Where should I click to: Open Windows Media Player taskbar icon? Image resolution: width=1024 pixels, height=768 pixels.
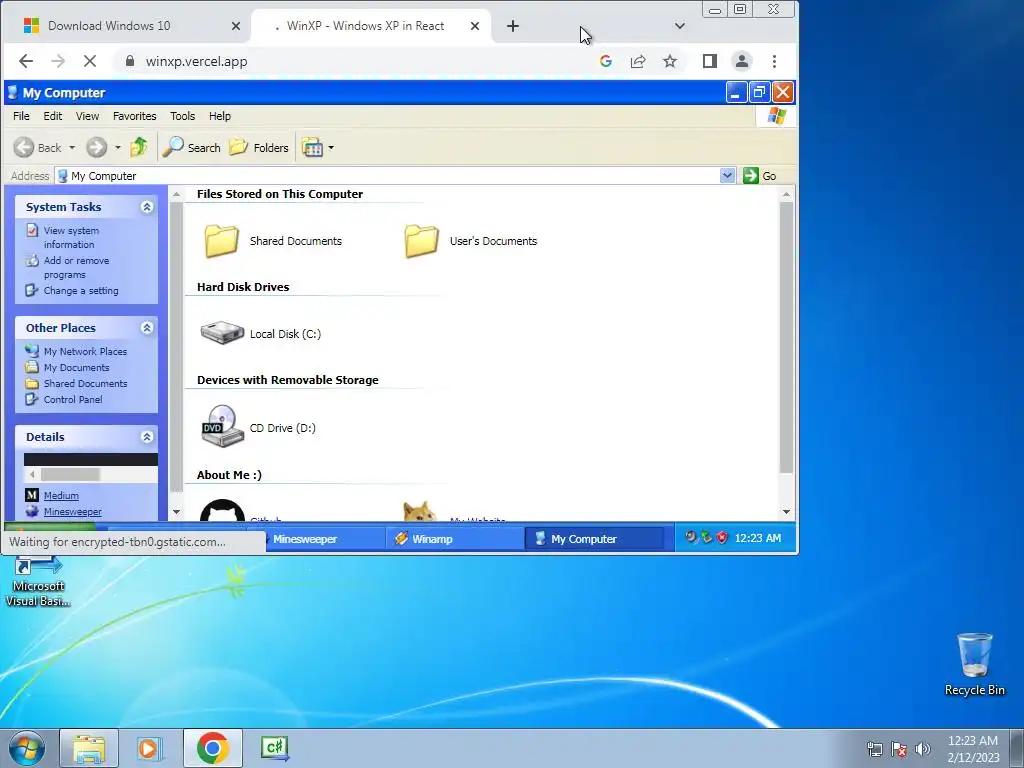(149, 748)
